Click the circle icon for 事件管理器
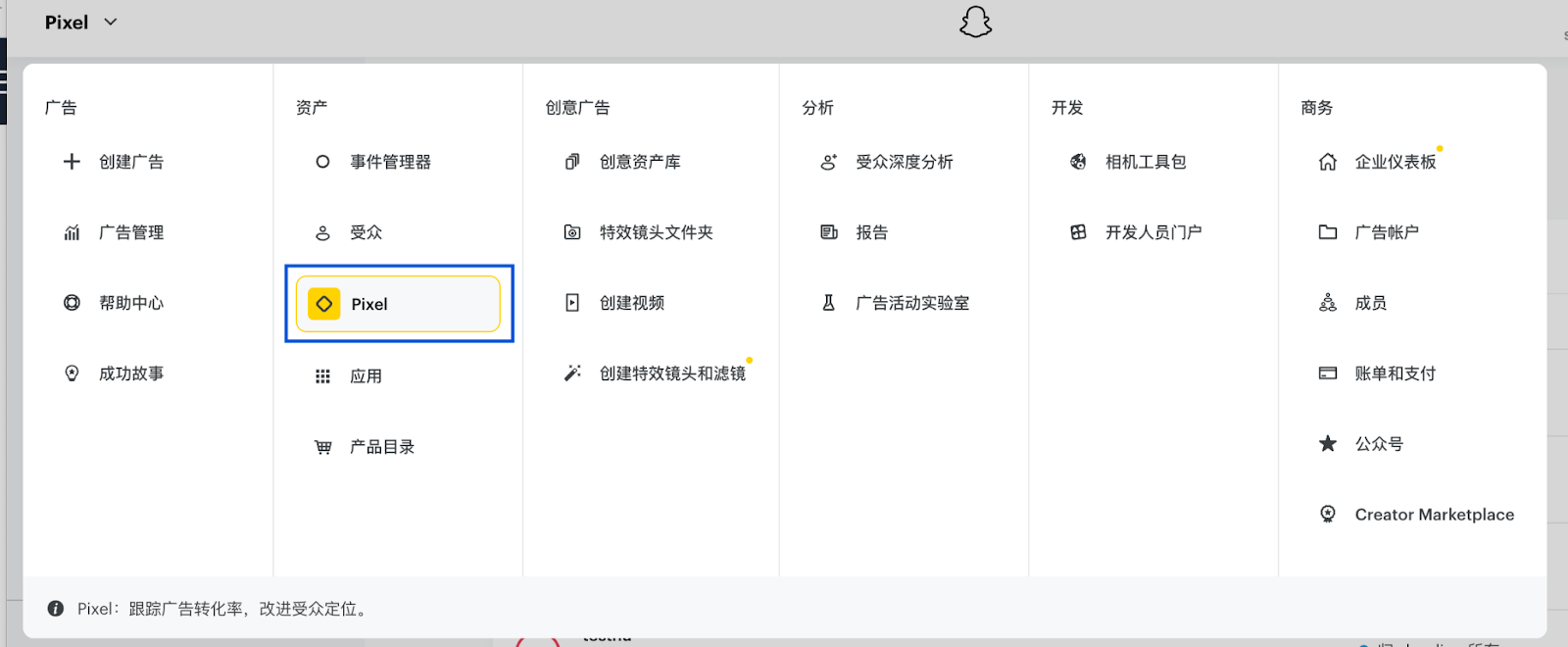 pos(322,162)
